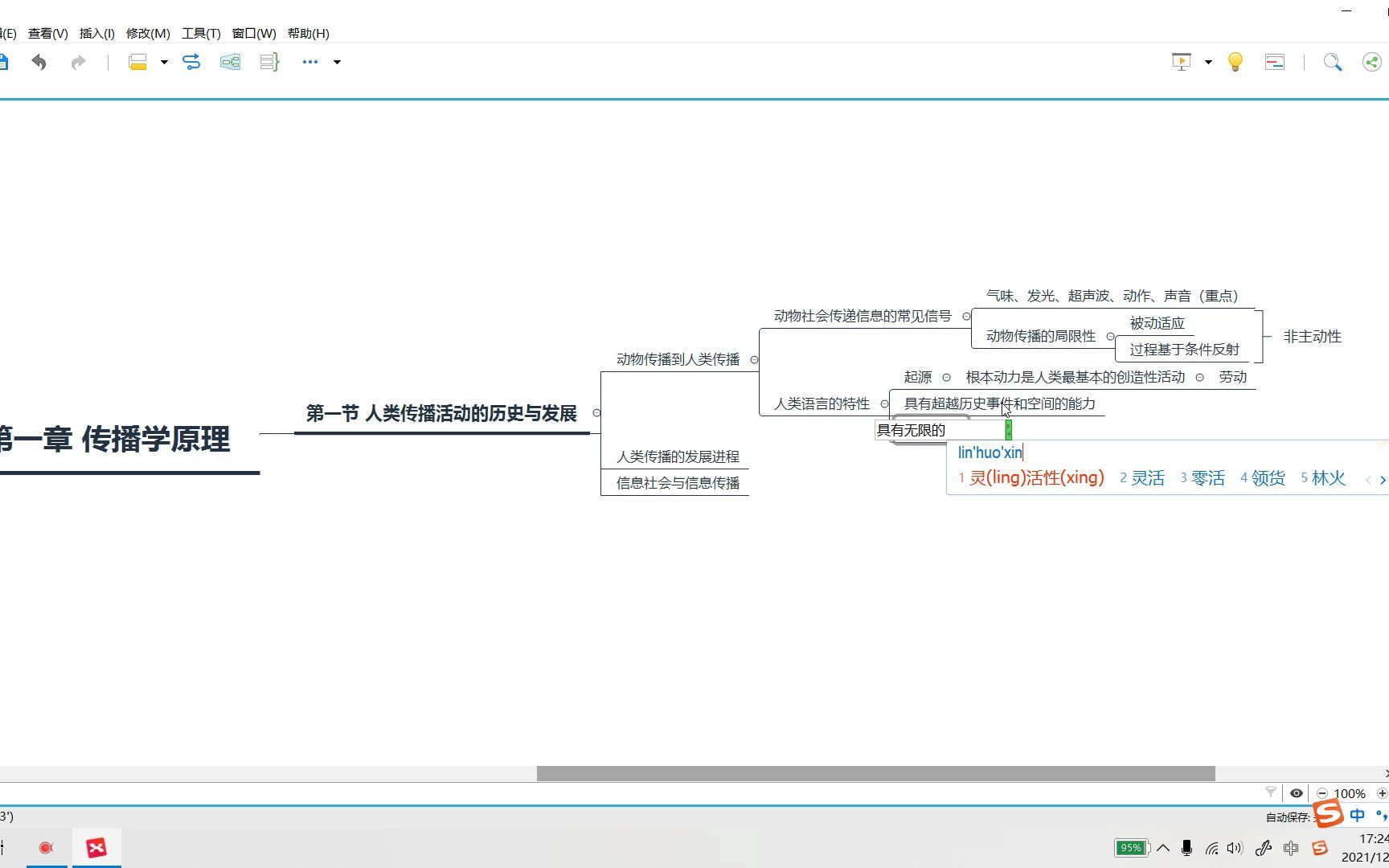This screenshot has height=868, width=1389.
Task: Collapse the 起源 subtopic toggle
Action: pyautogui.click(x=946, y=377)
